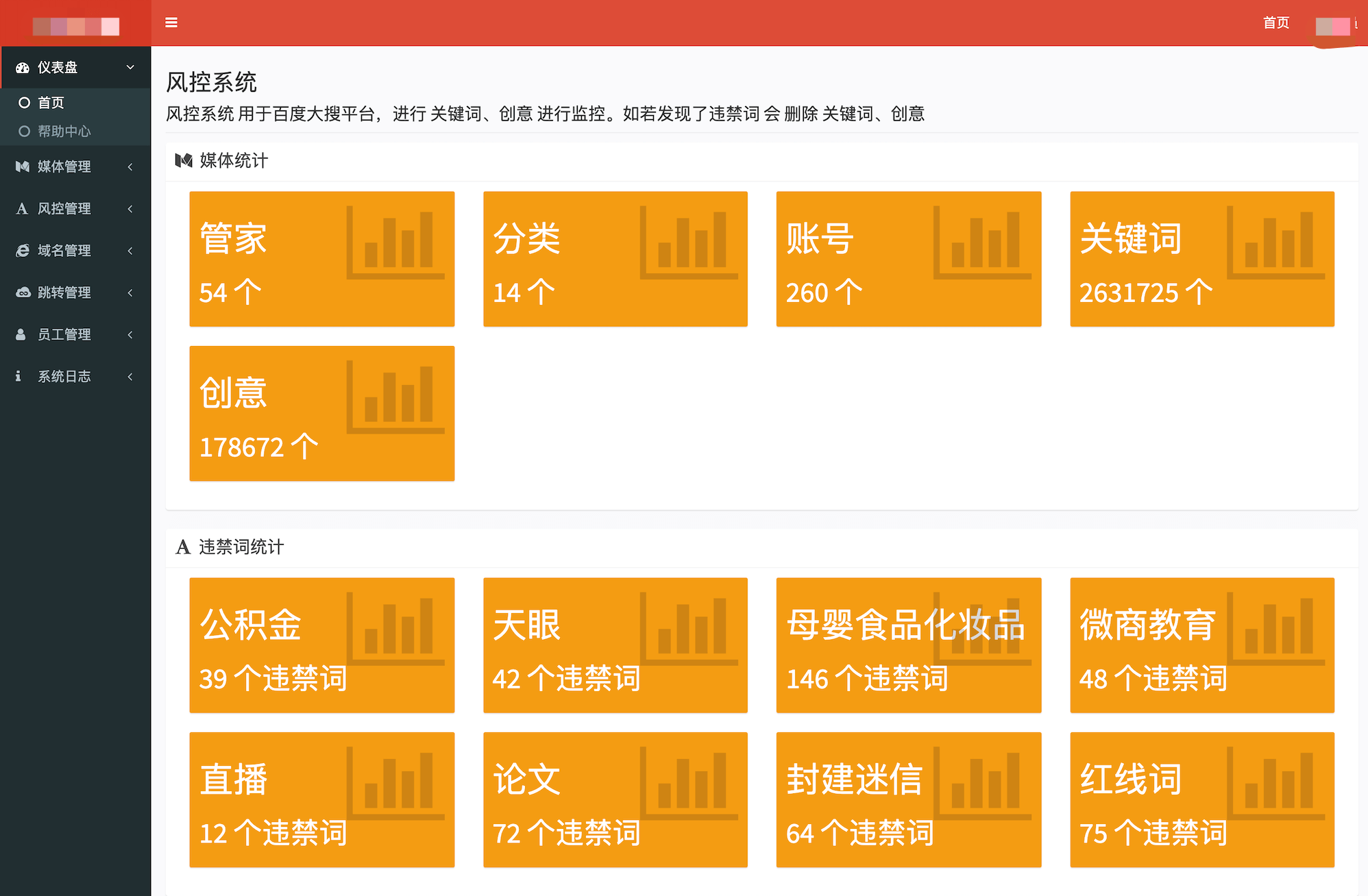Collapse the 仪表盘 menu chevron
The width and height of the screenshot is (1368, 896).
130,67
